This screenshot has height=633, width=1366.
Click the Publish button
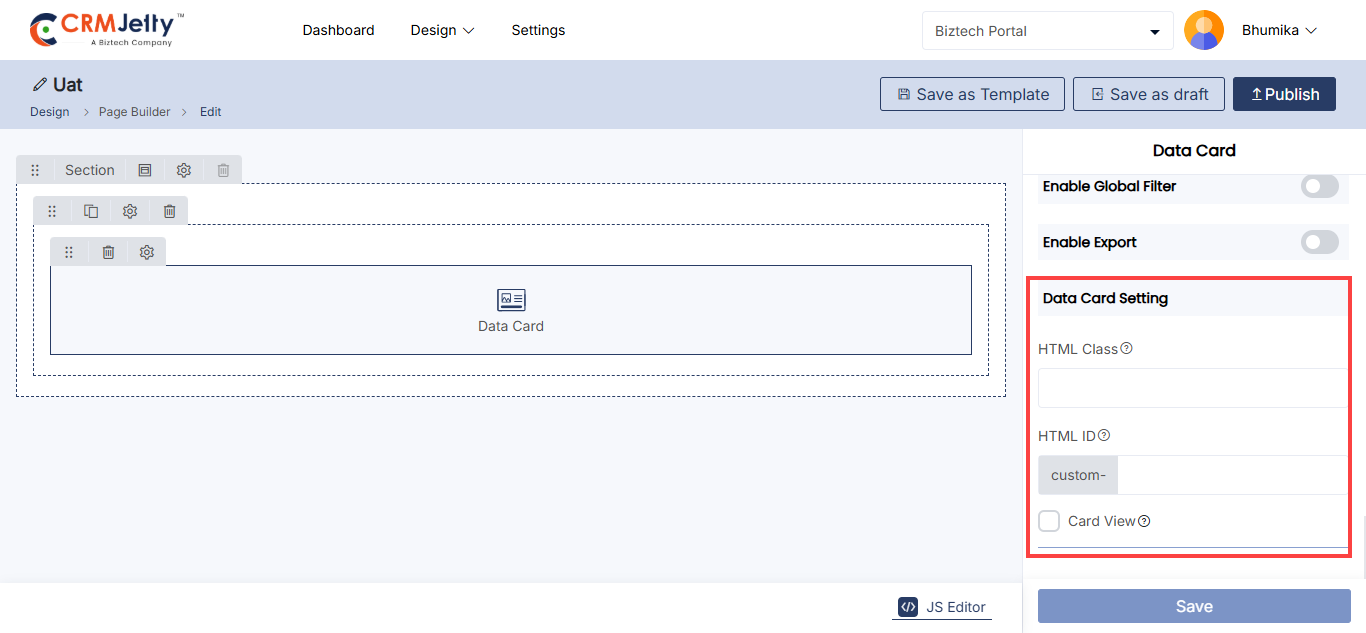1284,94
